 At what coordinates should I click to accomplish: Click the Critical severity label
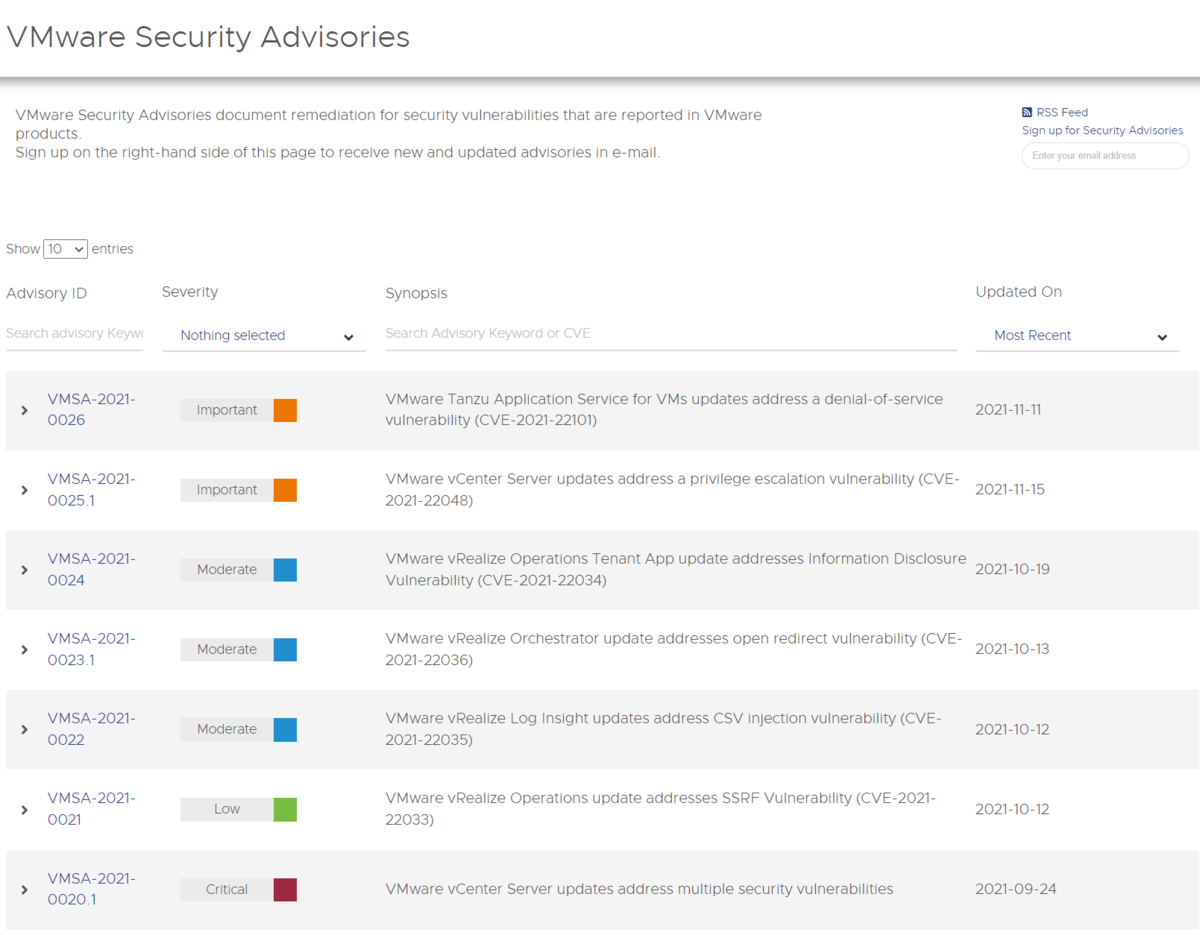[227, 890]
